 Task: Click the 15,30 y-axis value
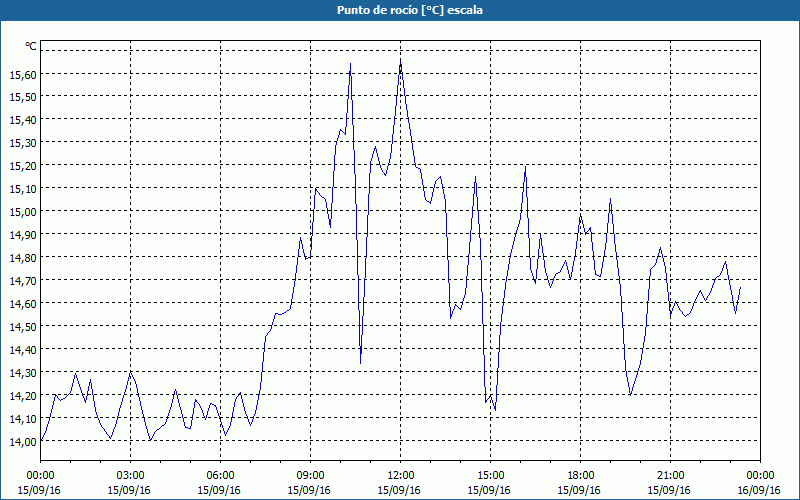pyautogui.click(x=23, y=143)
